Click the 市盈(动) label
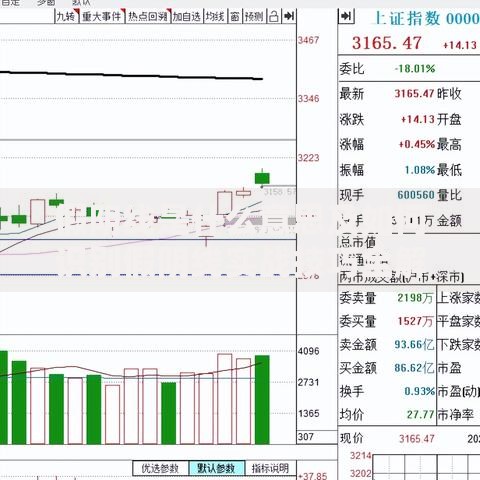 458,391
